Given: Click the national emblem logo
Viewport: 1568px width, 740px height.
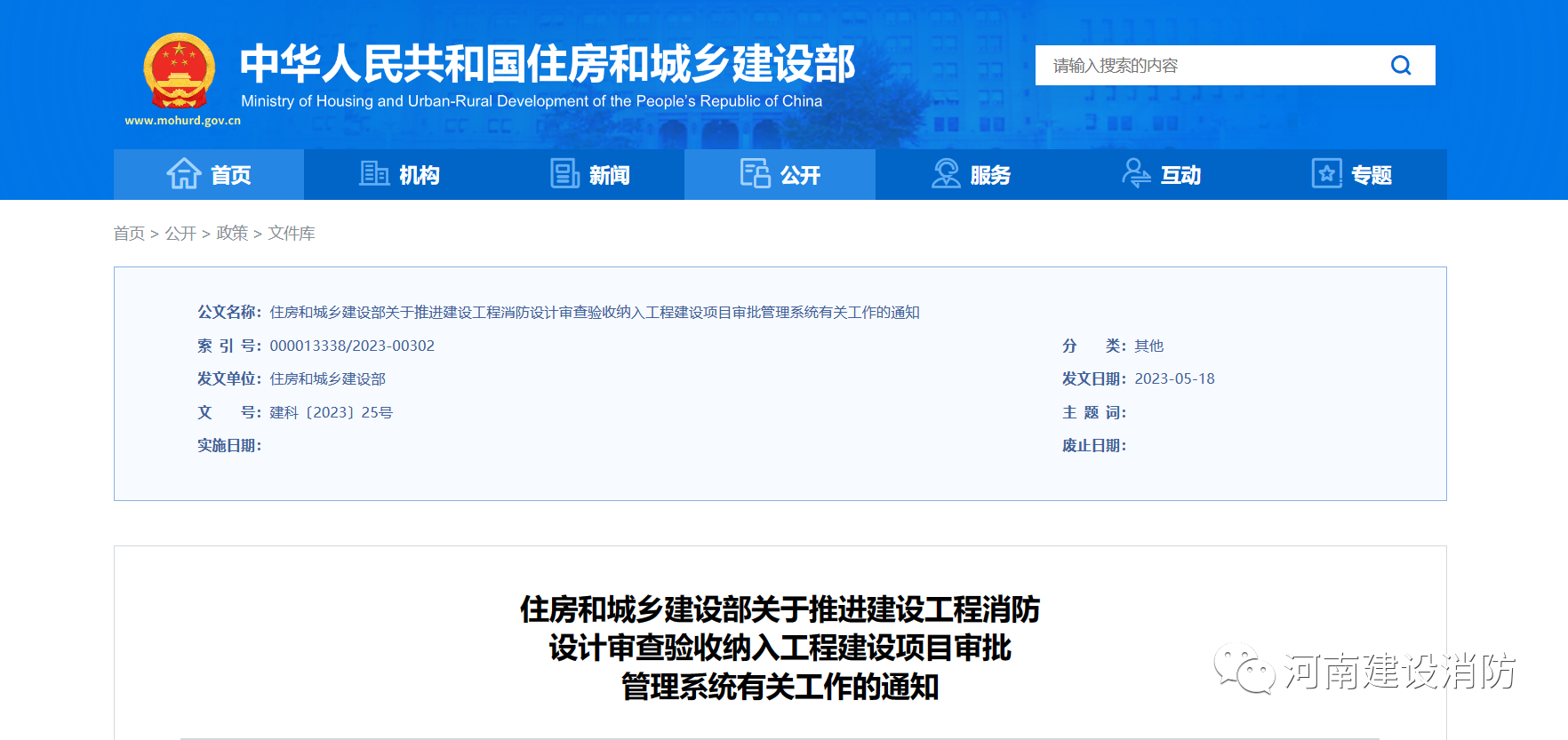Looking at the screenshot, I should pos(180,71).
